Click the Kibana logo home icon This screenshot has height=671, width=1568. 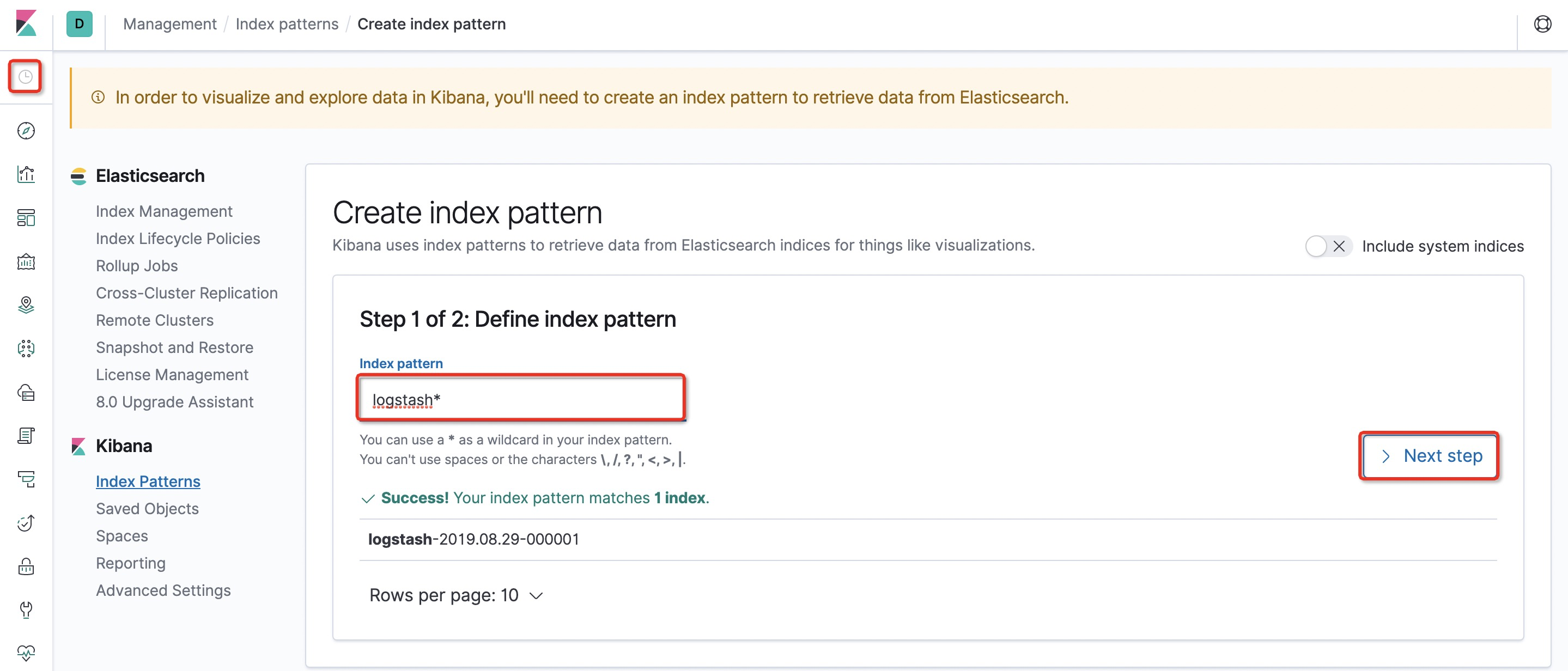[26, 24]
